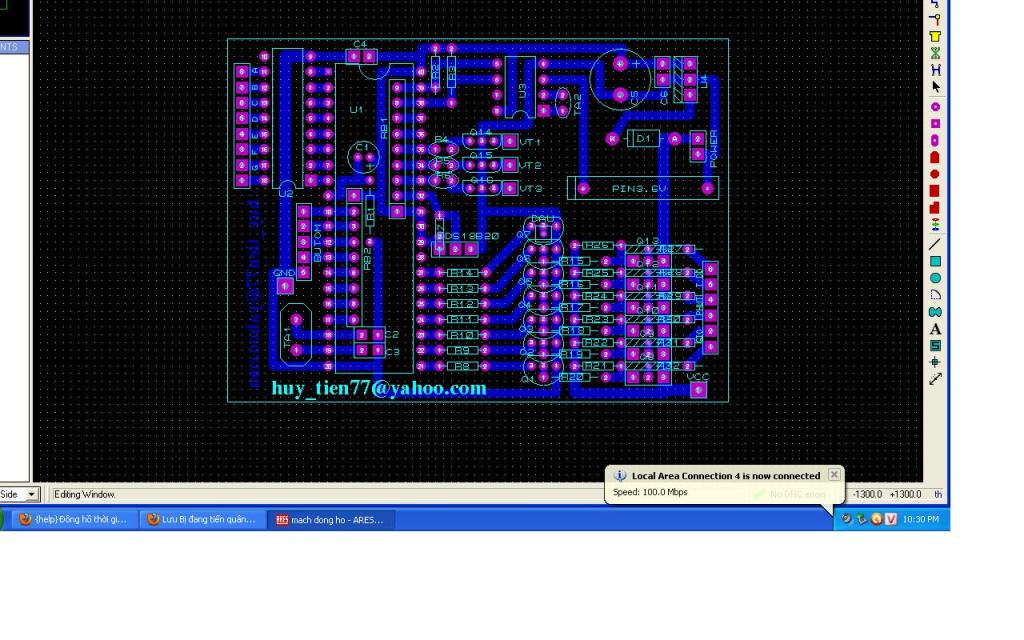The width and height of the screenshot is (1024, 640).
Task: Click the Editing Window status text
Action: 84,494
